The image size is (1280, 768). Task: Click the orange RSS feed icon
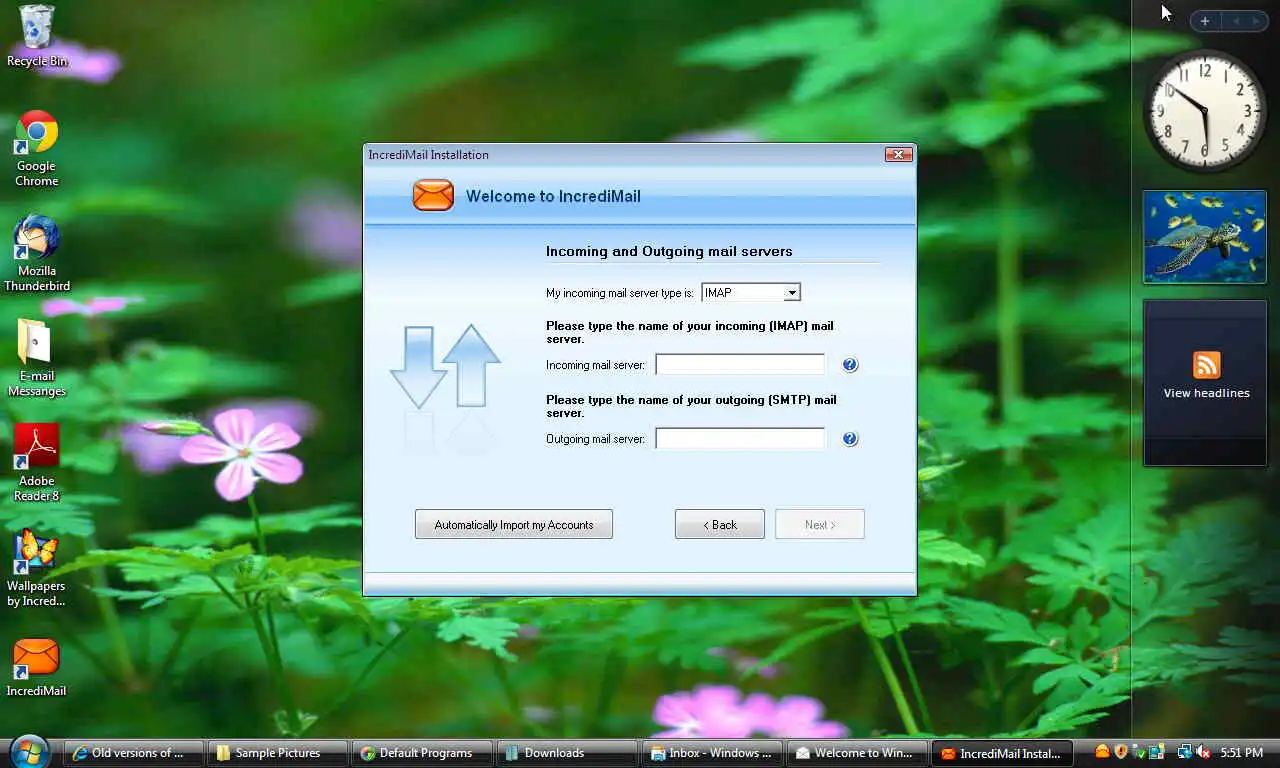tap(1206, 365)
